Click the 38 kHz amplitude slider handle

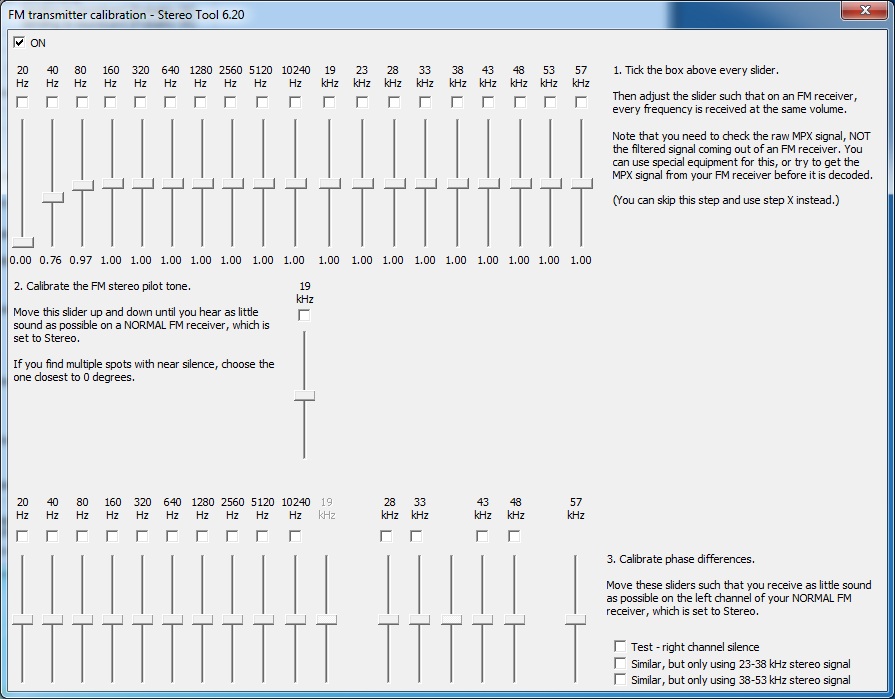point(457,183)
